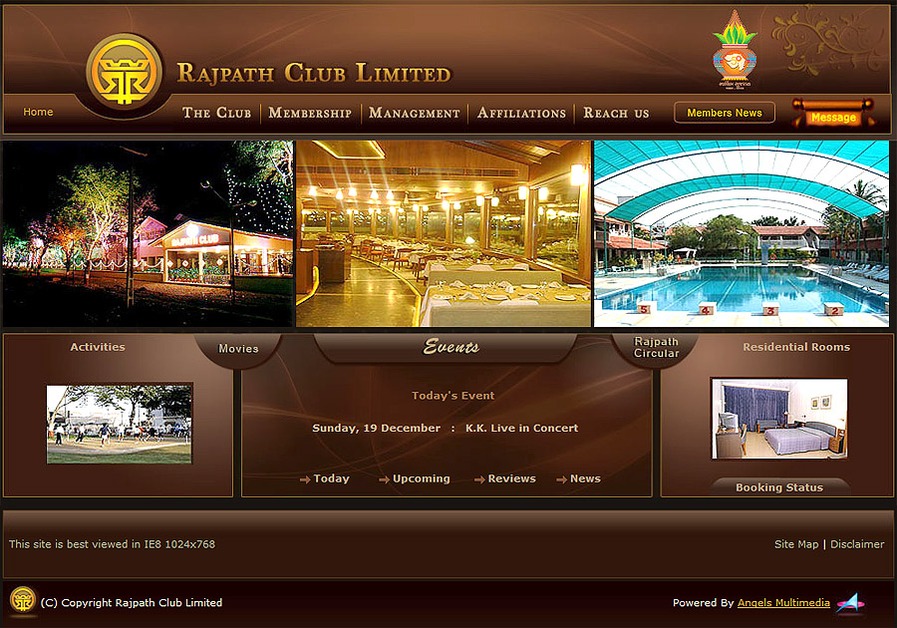The height and width of the screenshot is (628, 897).
Task: Click the arrow icon beside News
Action: point(562,479)
